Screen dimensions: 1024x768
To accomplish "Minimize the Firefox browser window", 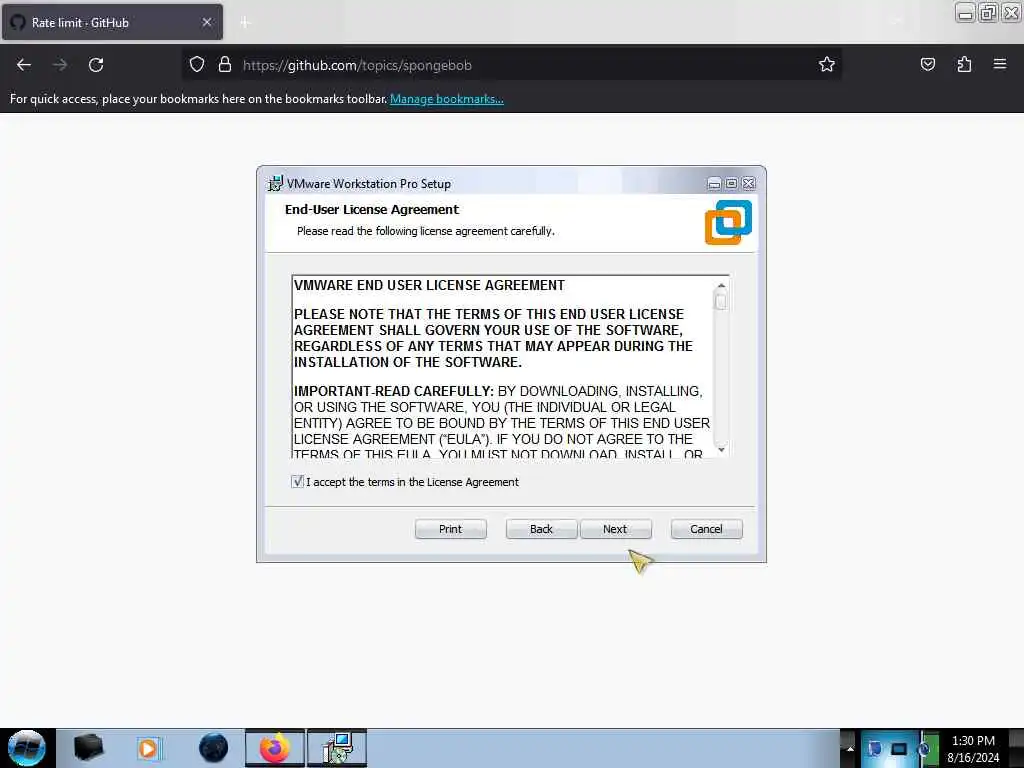I will point(965,13).
